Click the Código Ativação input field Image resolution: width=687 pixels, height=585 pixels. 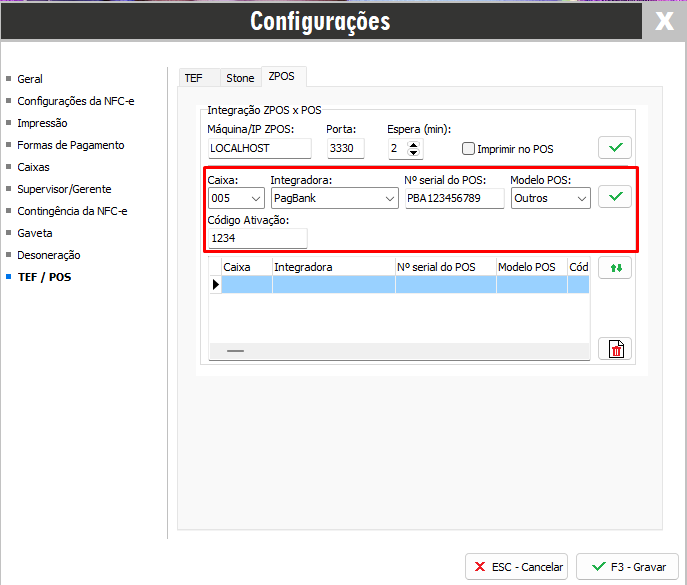[257, 238]
